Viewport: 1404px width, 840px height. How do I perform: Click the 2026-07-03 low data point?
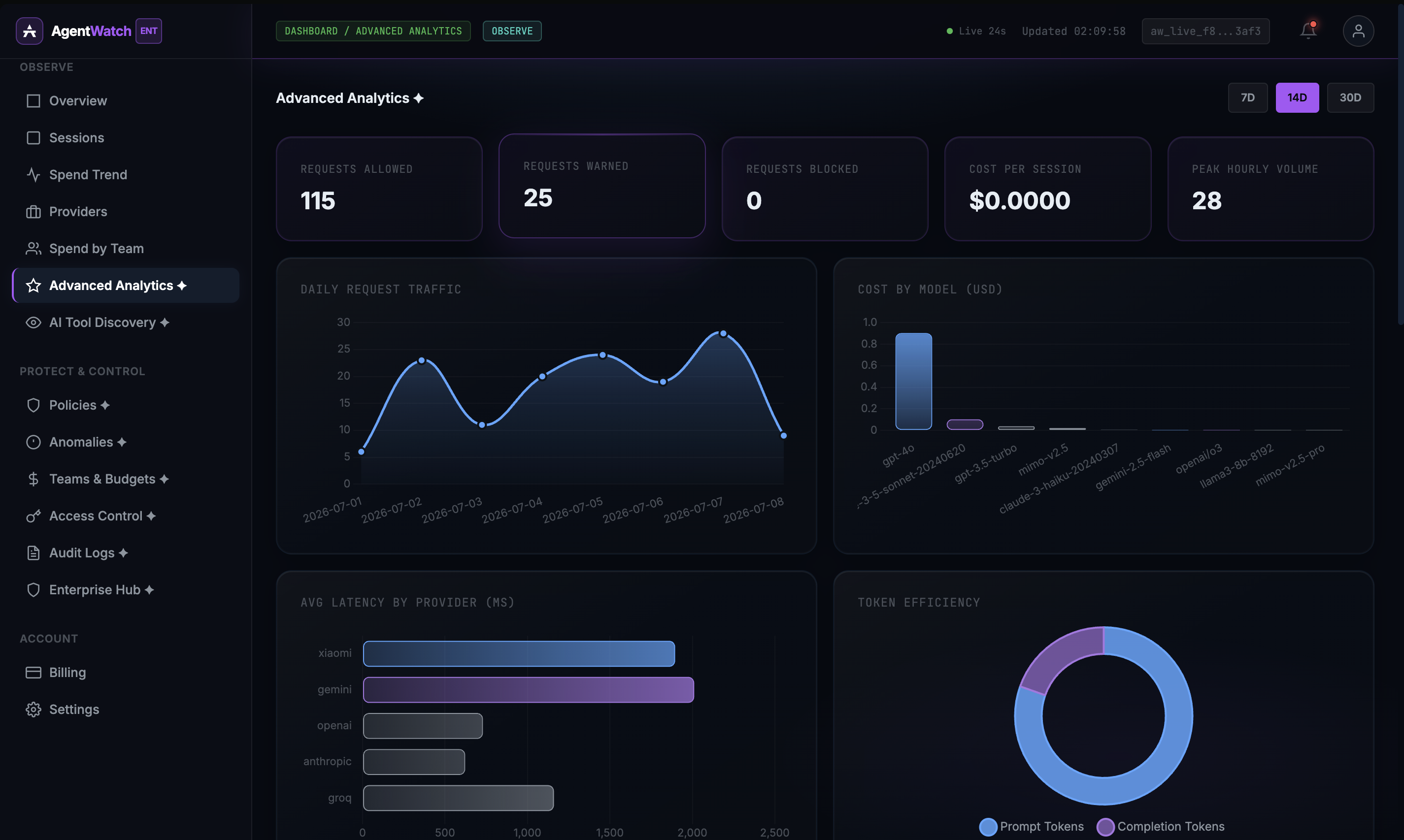point(482,424)
